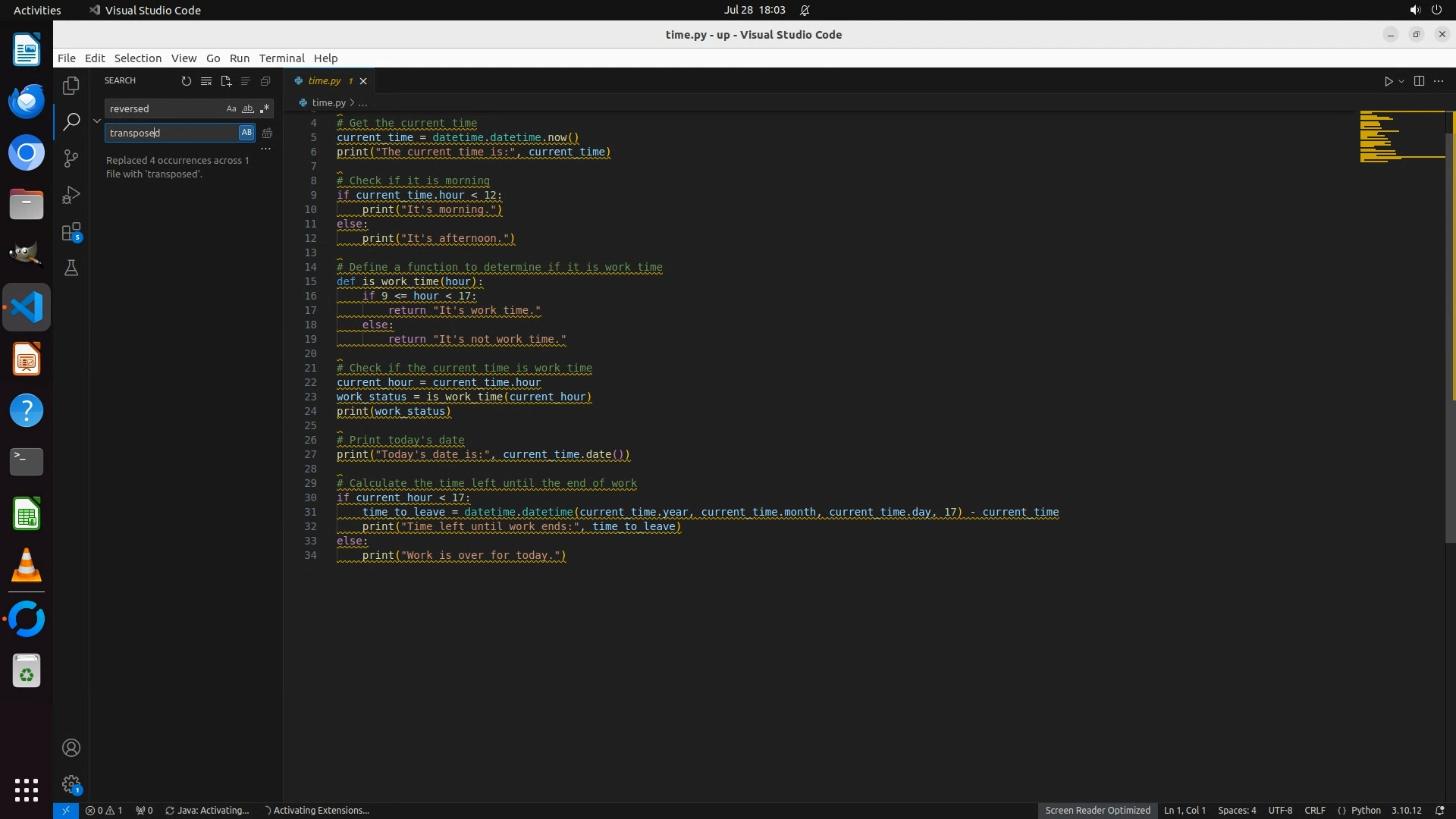Image resolution: width=1456 pixels, height=819 pixels.
Task: Open the Selection menu
Action: (137, 58)
